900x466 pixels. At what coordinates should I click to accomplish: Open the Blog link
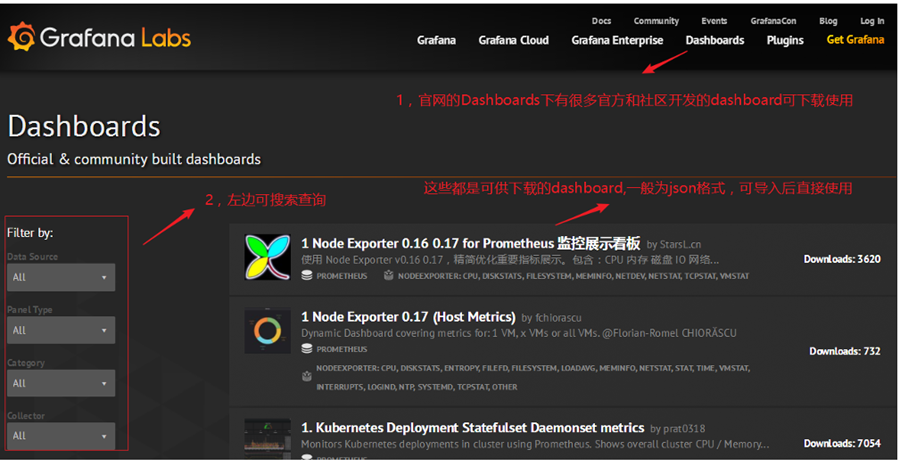coord(828,21)
